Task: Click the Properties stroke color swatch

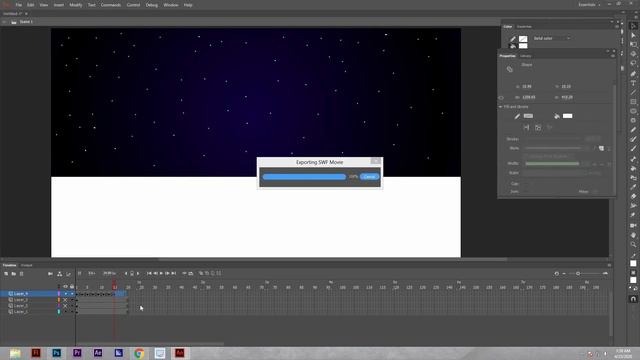Action: click(528, 116)
